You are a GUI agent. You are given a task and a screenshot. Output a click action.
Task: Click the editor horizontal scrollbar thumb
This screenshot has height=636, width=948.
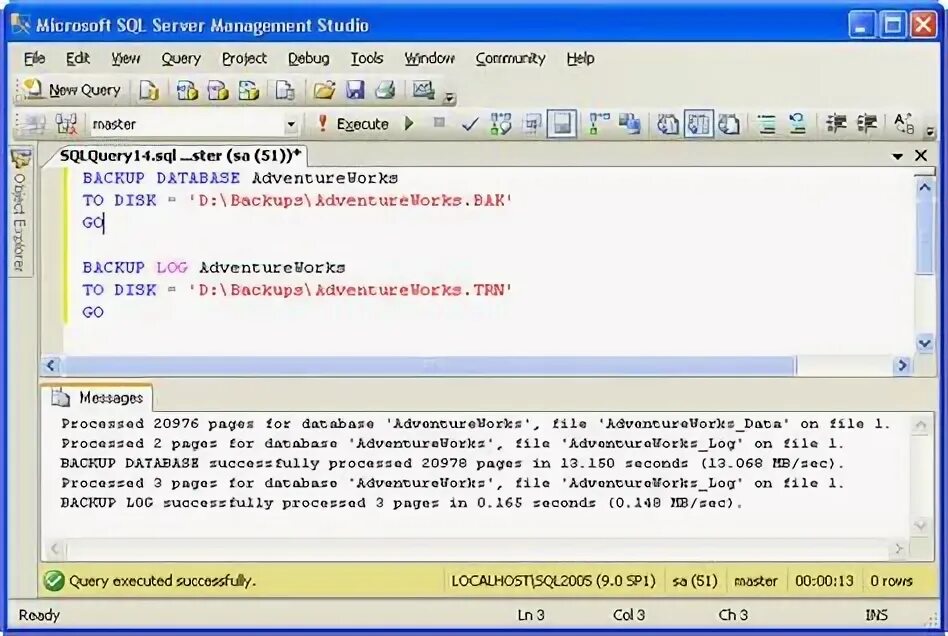tap(428, 365)
